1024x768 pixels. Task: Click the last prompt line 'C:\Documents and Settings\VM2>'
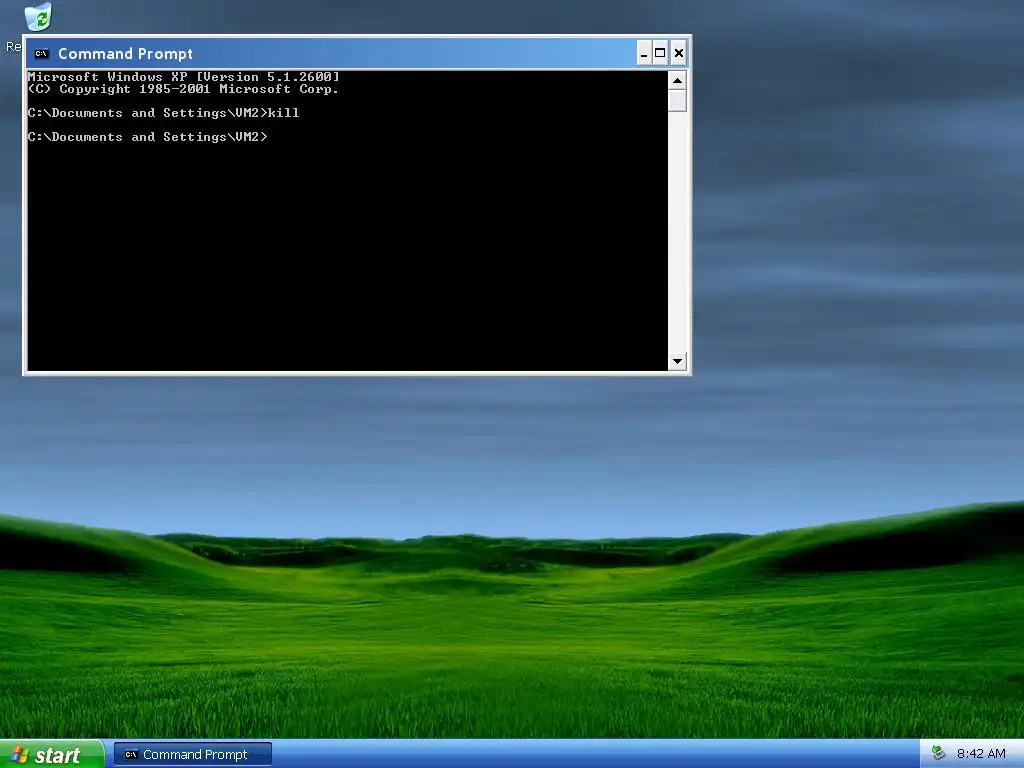148,137
